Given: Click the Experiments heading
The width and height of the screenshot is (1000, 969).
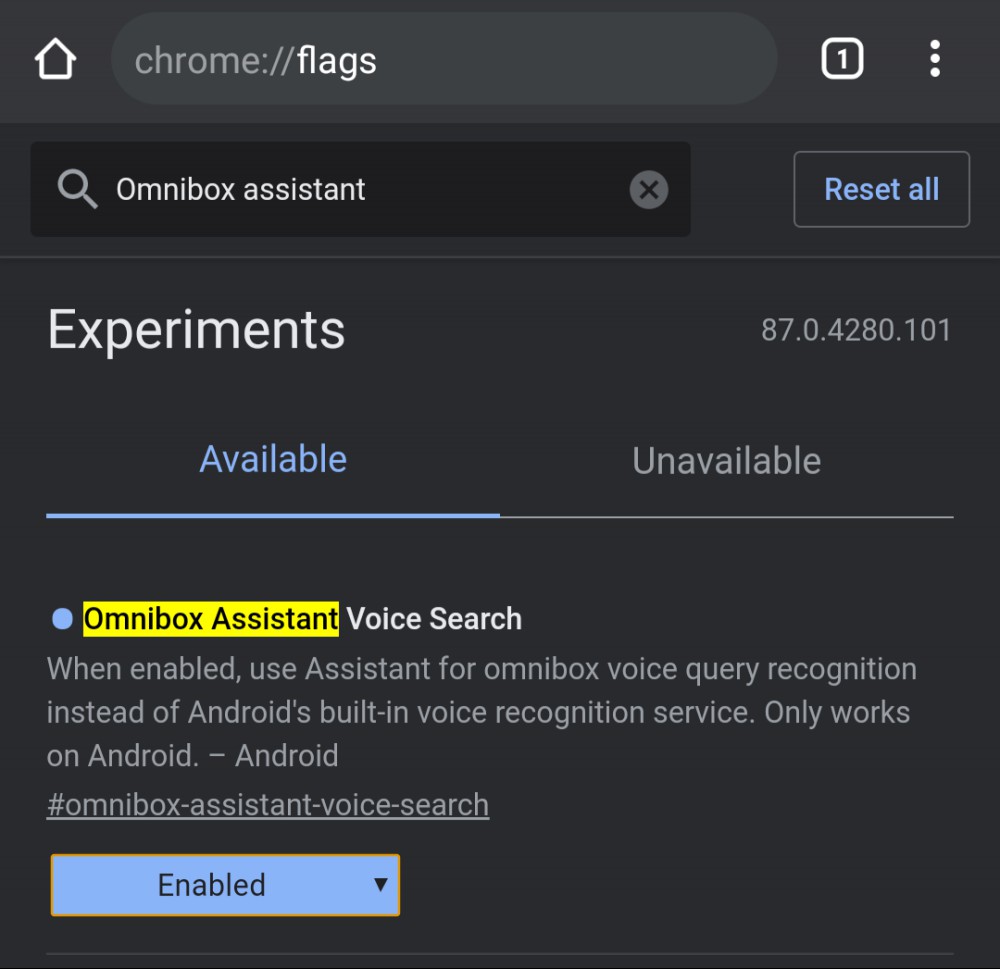Looking at the screenshot, I should [x=196, y=330].
